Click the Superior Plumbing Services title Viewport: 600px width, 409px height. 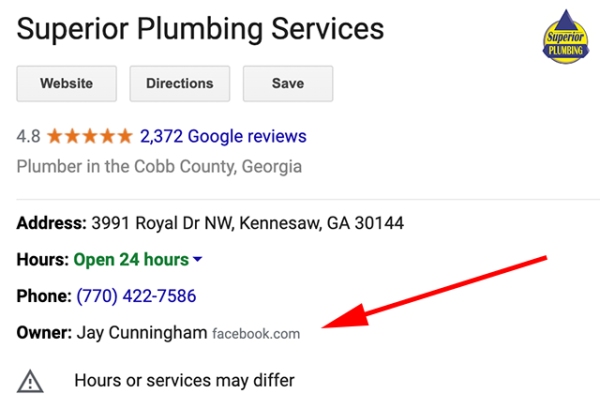[x=200, y=29]
